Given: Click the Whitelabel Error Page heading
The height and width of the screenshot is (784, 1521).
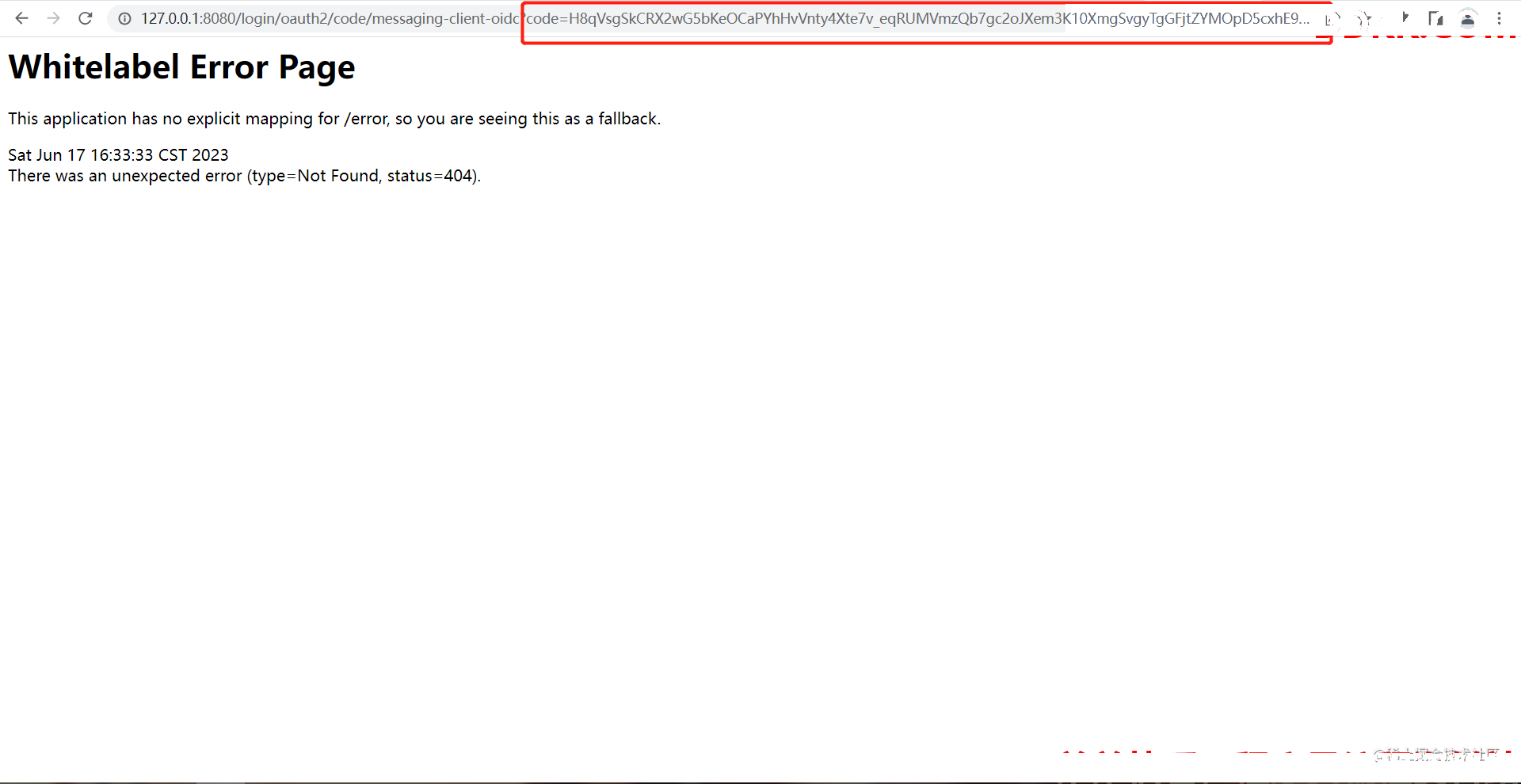Looking at the screenshot, I should click(181, 67).
